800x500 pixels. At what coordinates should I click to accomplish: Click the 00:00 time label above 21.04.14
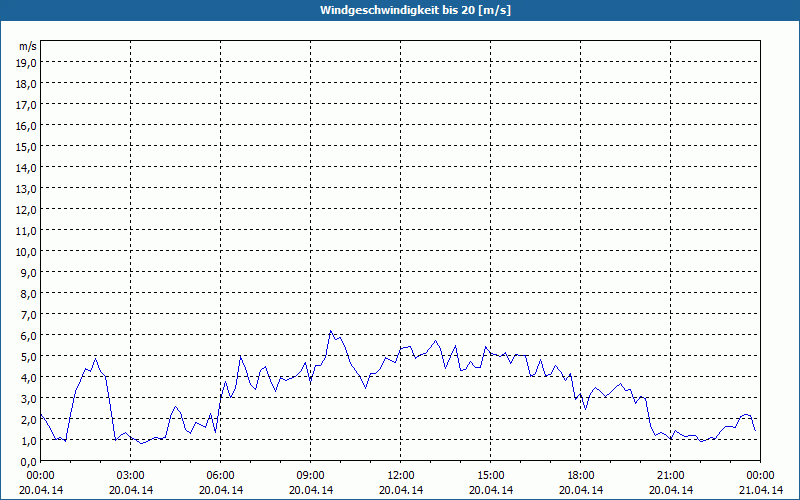click(761, 476)
